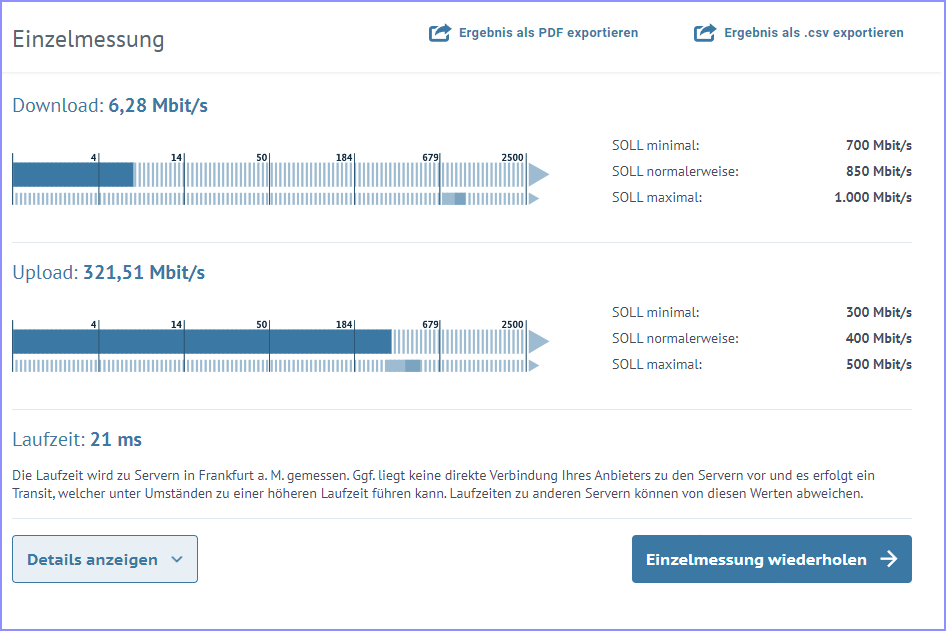Click small arrow of download SOLL range bar
Image resolution: width=946 pixels, height=631 pixels.
[x=534, y=198]
